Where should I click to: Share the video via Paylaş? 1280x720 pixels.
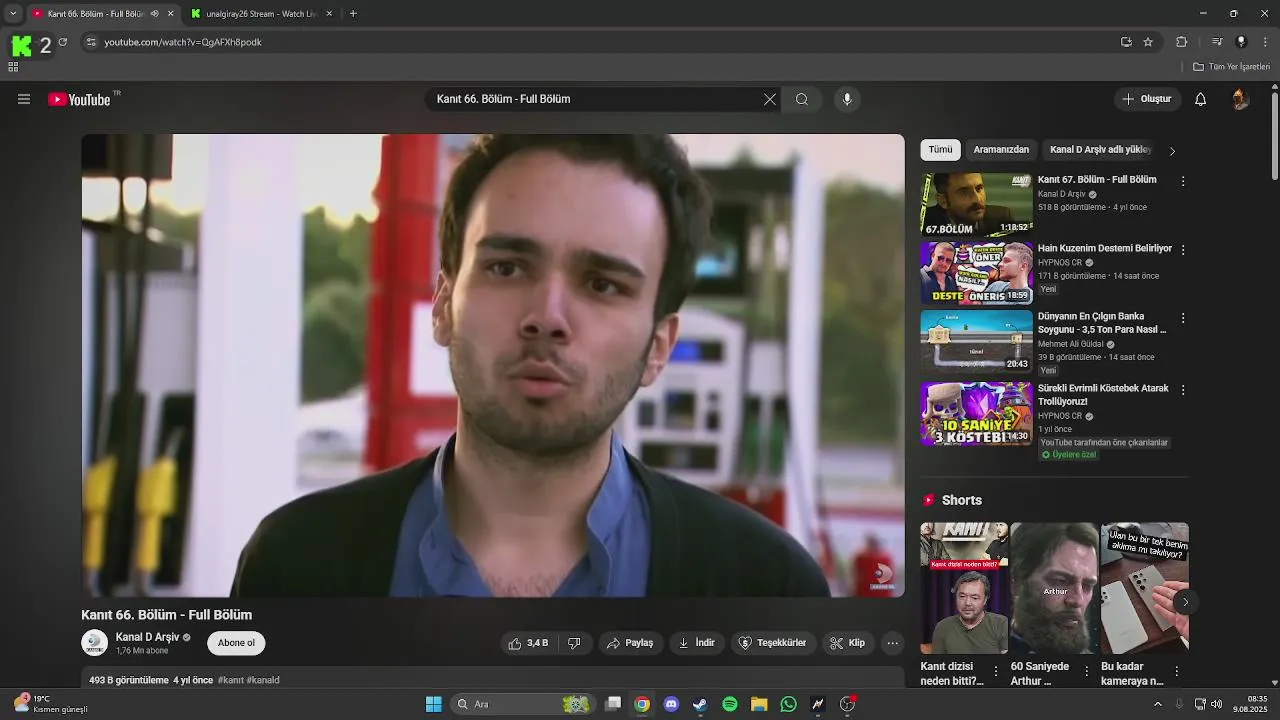point(630,643)
